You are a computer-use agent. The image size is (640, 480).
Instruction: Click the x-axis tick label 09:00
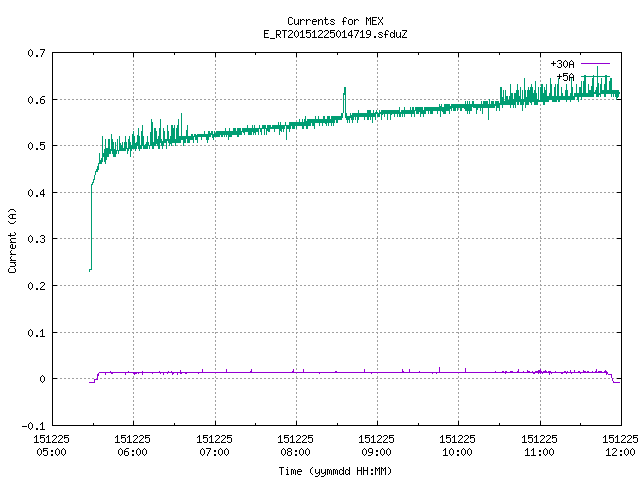pos(376,452)
